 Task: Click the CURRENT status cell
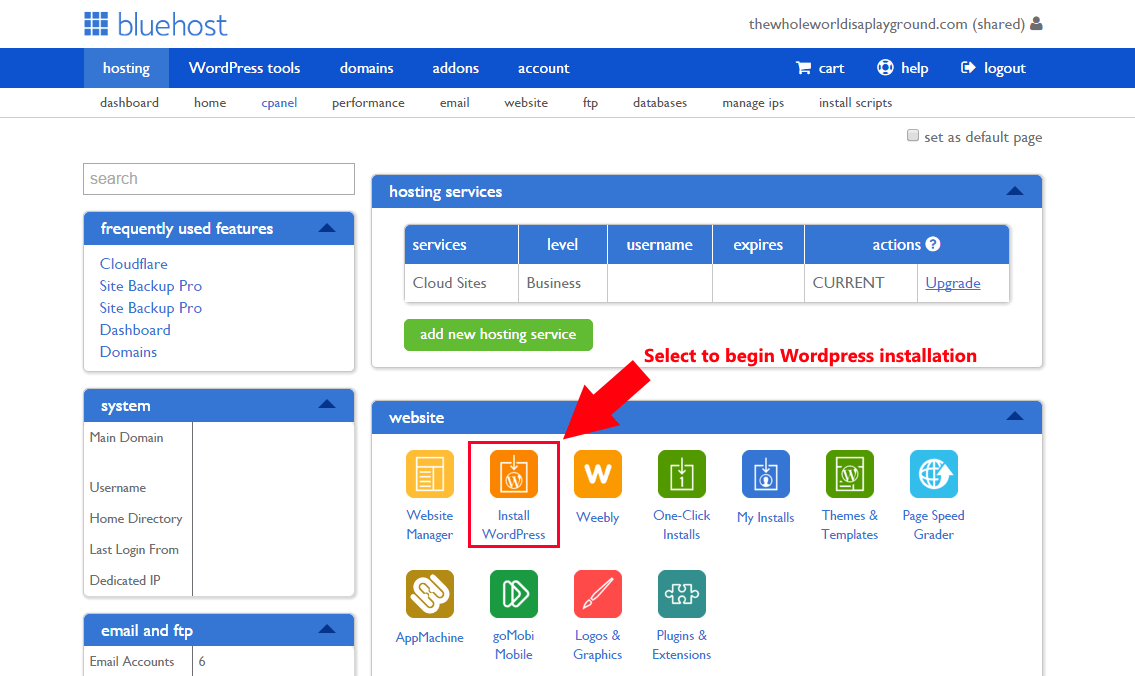(x=861, y=283)
